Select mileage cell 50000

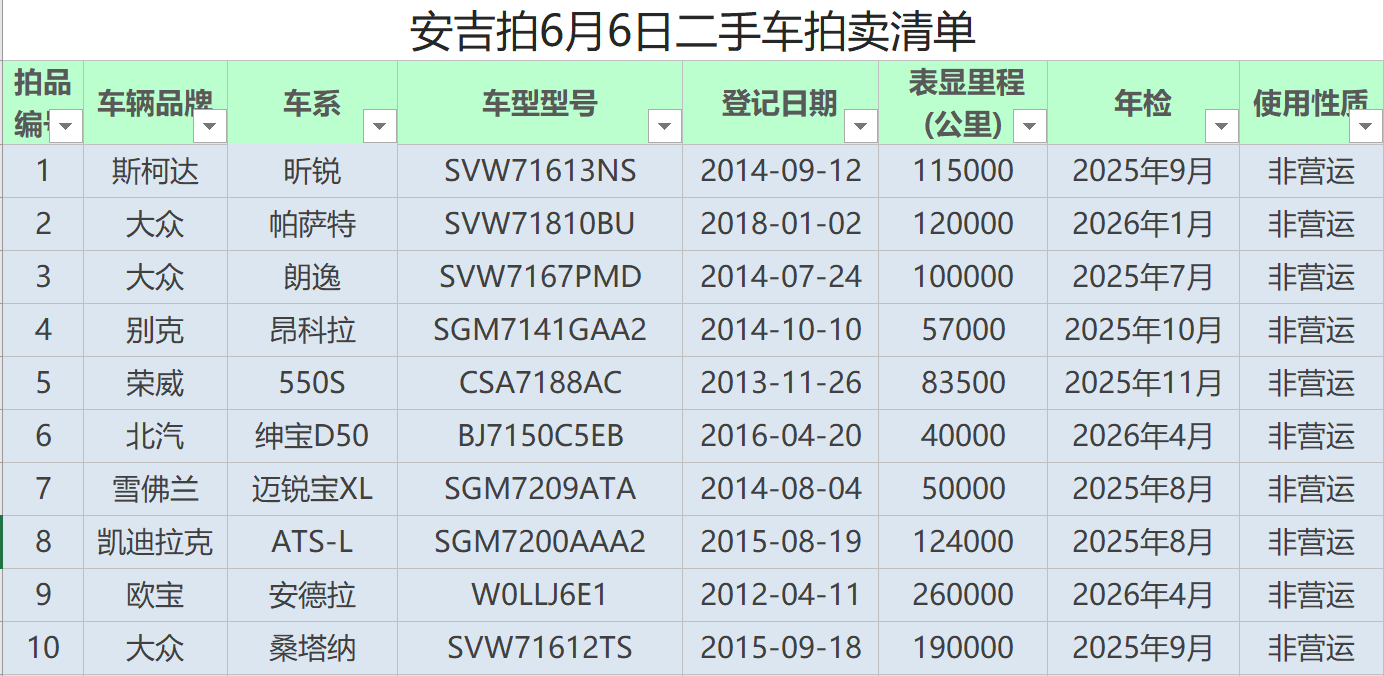coord(963,489)
